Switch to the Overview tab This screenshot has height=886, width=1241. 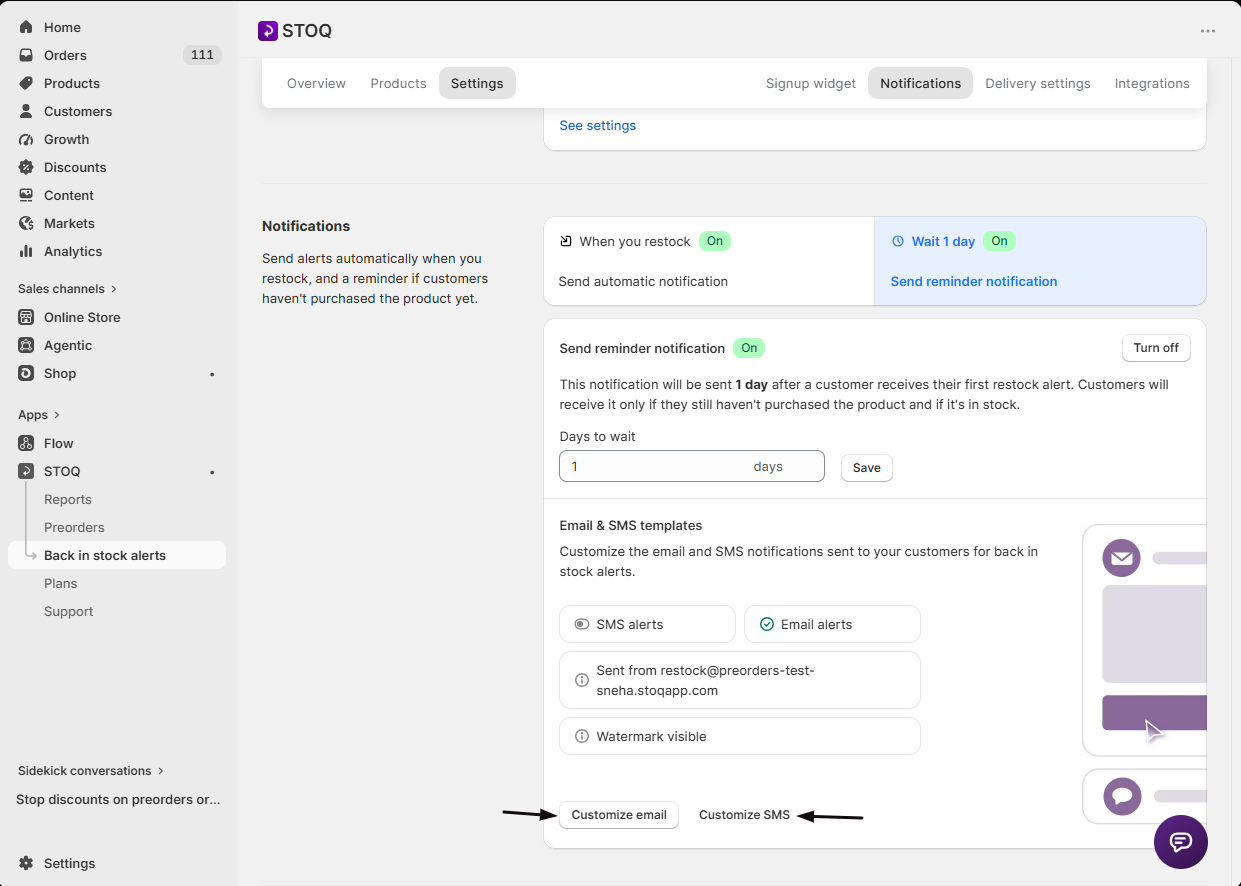[316, 83]
